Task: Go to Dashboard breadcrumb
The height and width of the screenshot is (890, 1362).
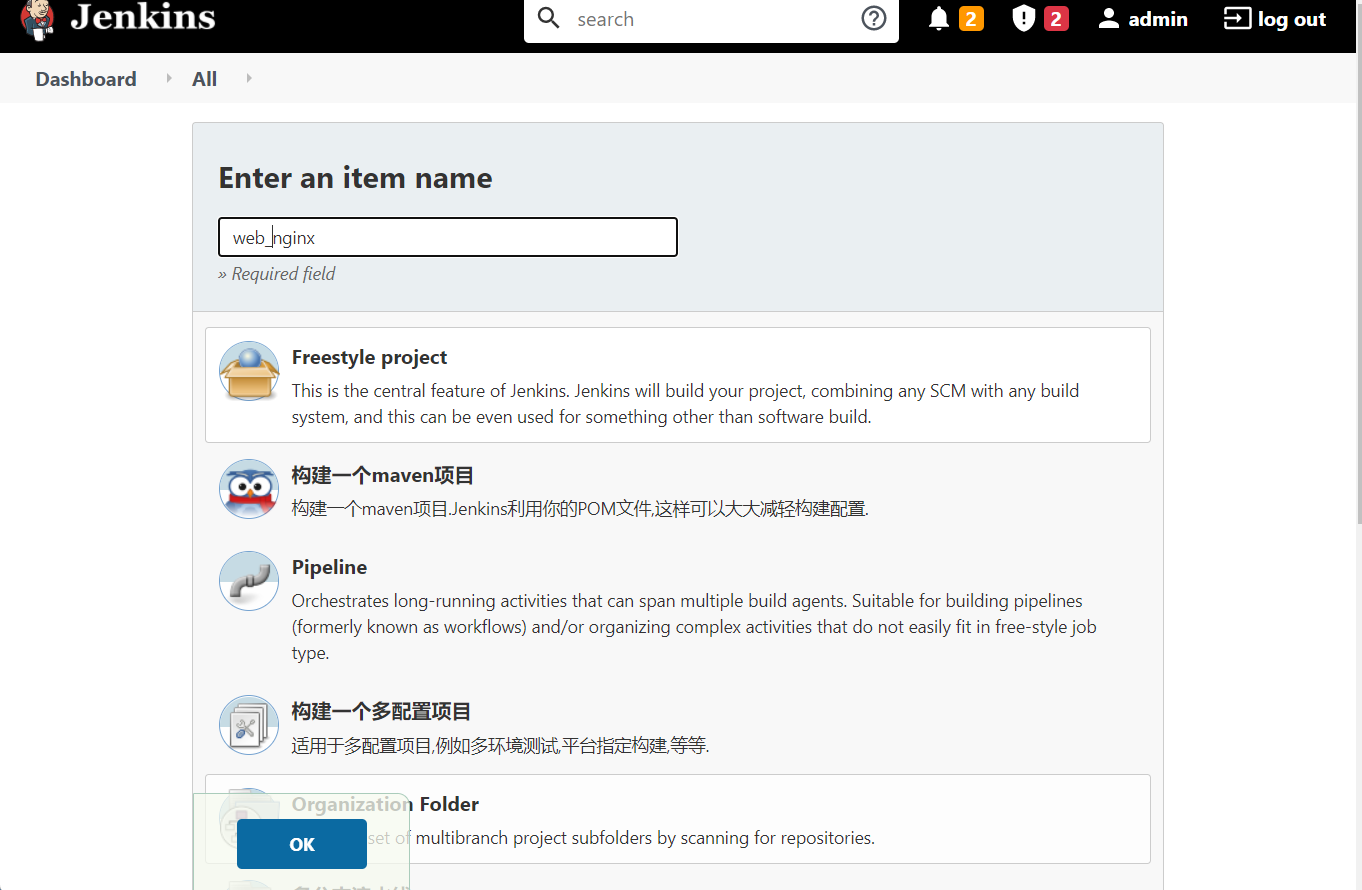Action: 86,79
